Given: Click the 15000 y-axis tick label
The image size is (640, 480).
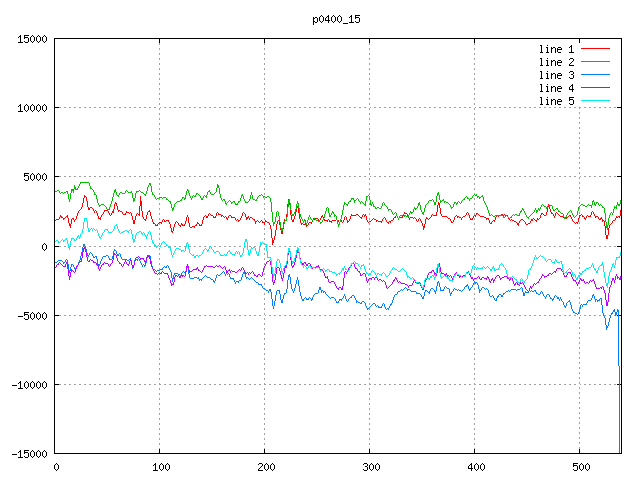Looking at the screenshot, I should (x=31, y=39).
